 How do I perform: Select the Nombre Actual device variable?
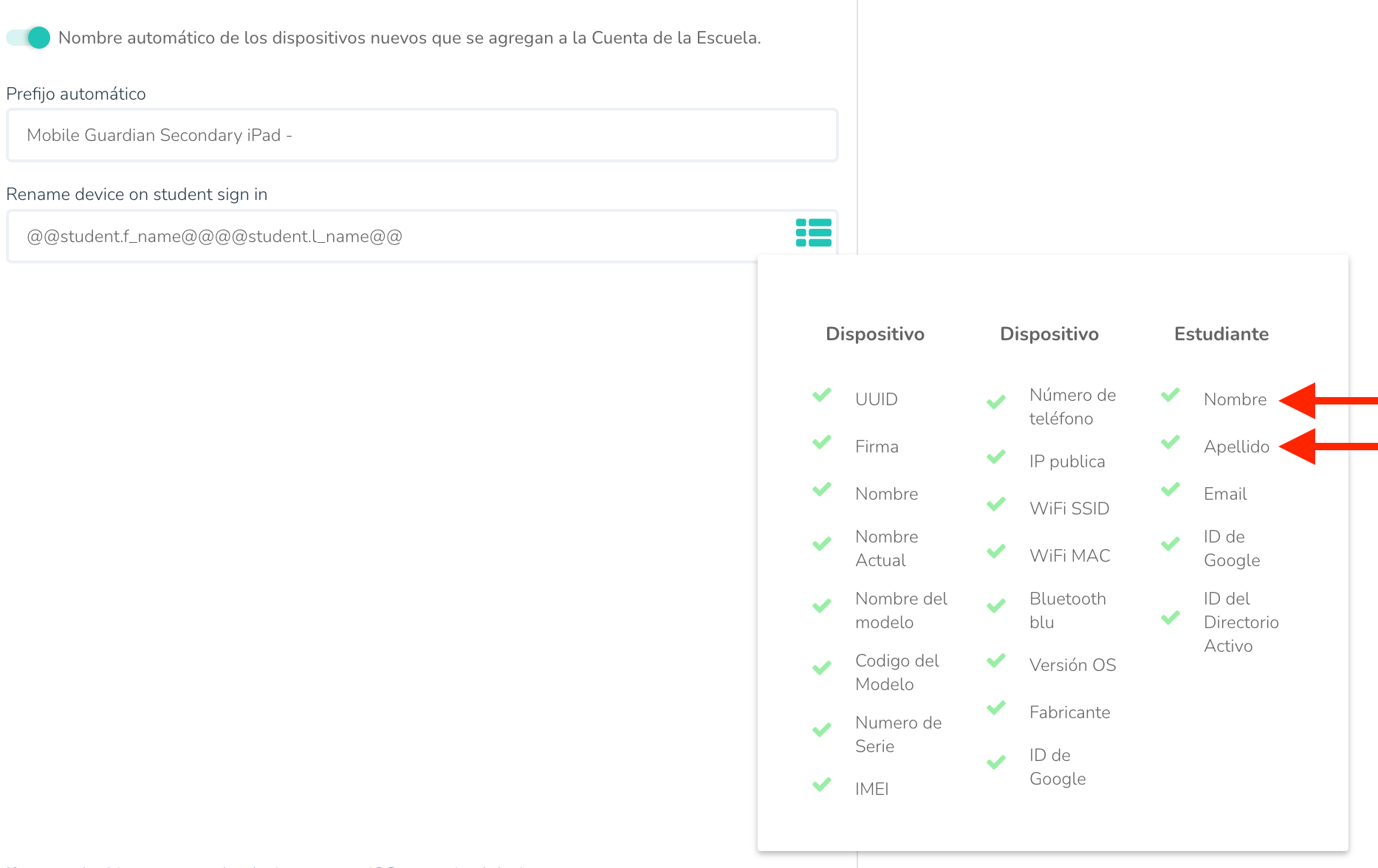pos(885,548)
